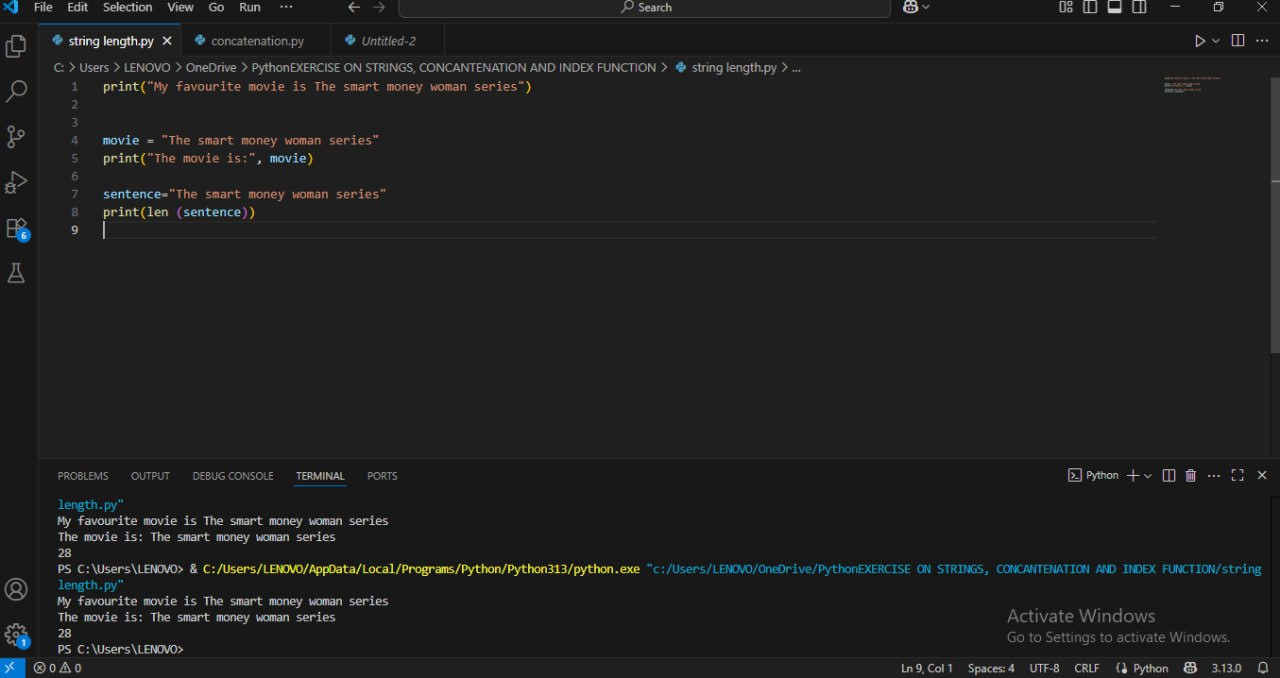Screen dimensions: 1280x678
Task: Switch to the concatenation.py tab
Action: click(x=257, y=41)
